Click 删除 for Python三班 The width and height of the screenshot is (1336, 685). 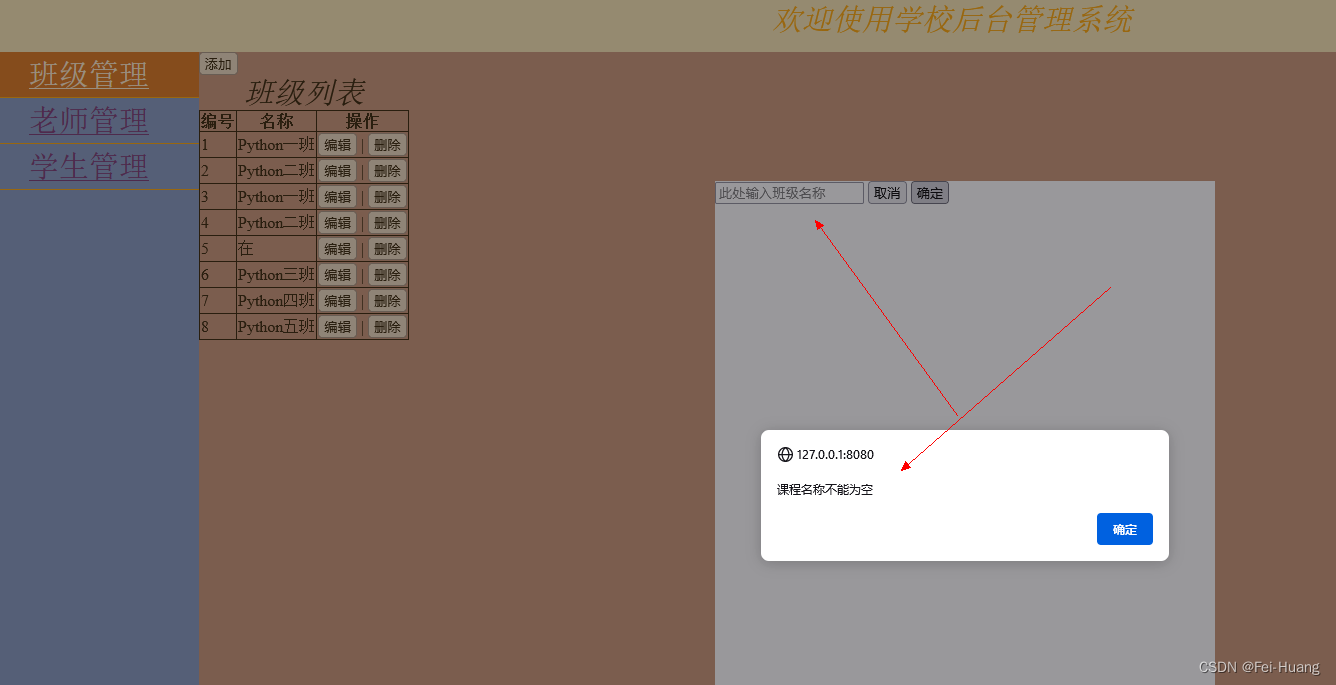coord(387,275)
